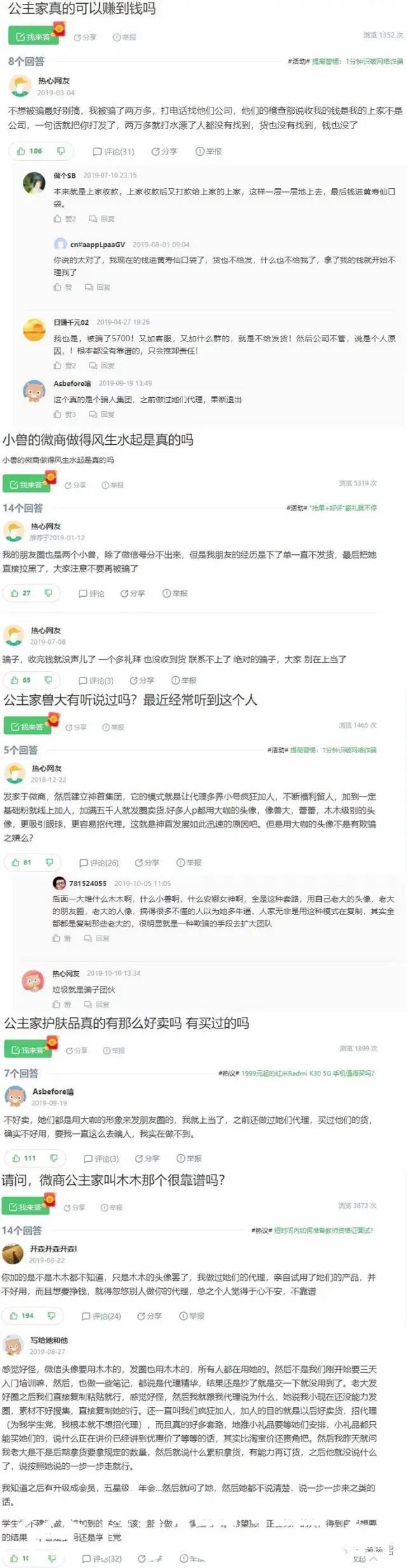Reply to cn#aappLpaaGV's comment

pyautogui.click(x=99, y=287)
